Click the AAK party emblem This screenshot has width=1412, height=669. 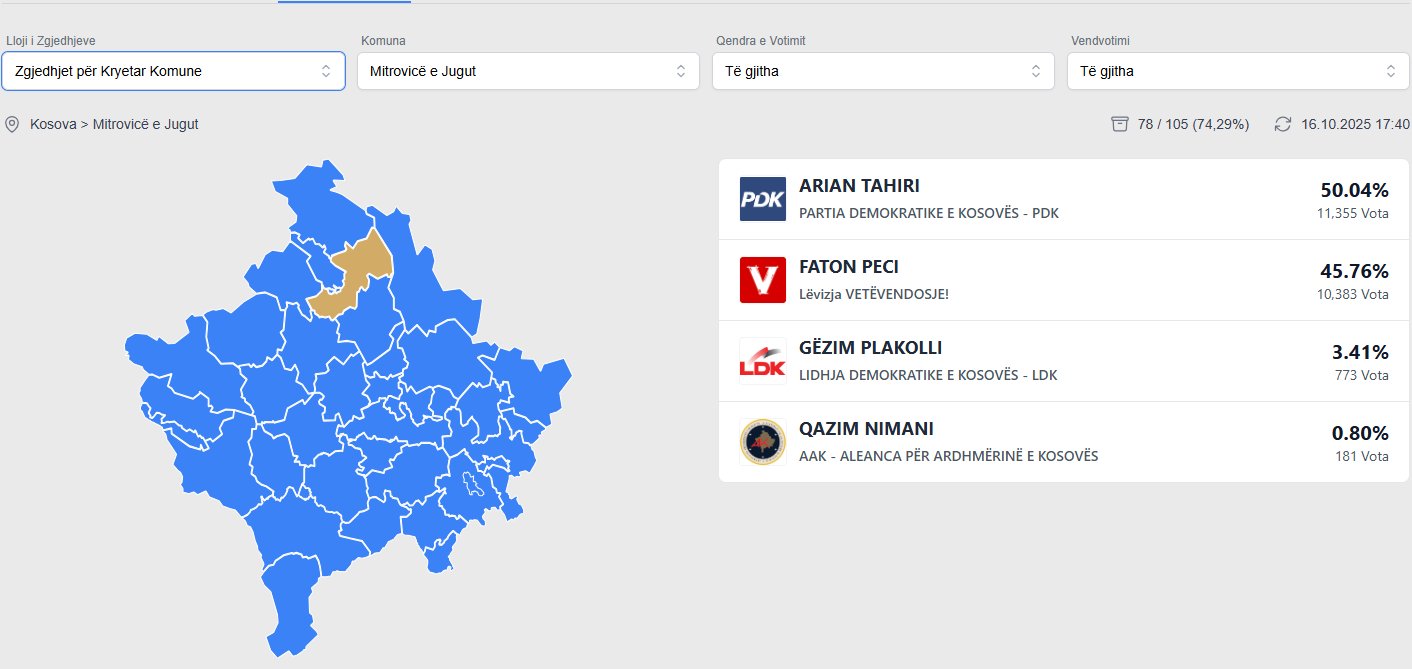(x=762, y=442)
